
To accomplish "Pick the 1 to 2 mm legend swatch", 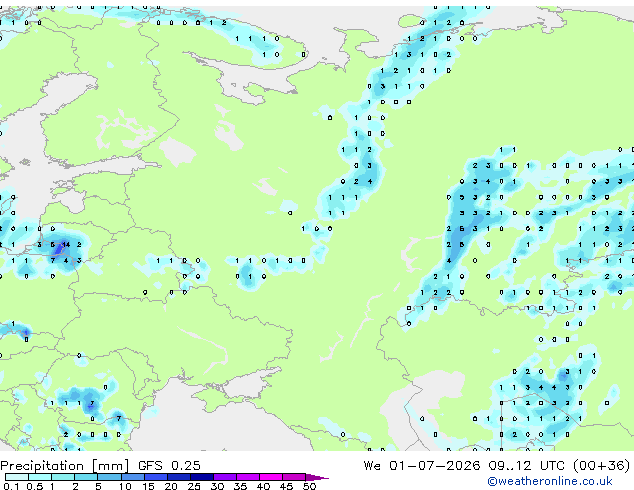I will pos(63,477).
